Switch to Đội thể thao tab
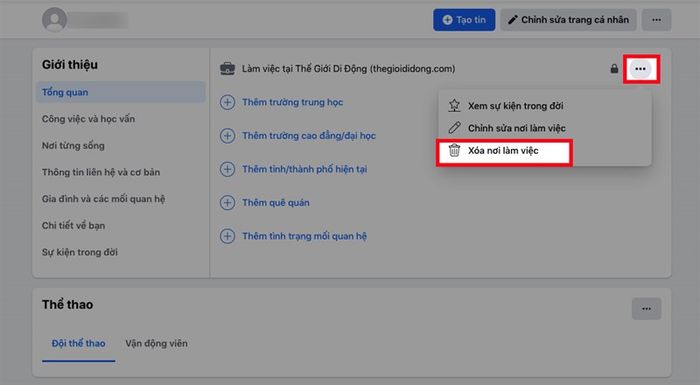This screenshot has height=385, width=700. (x=79, y=343)
